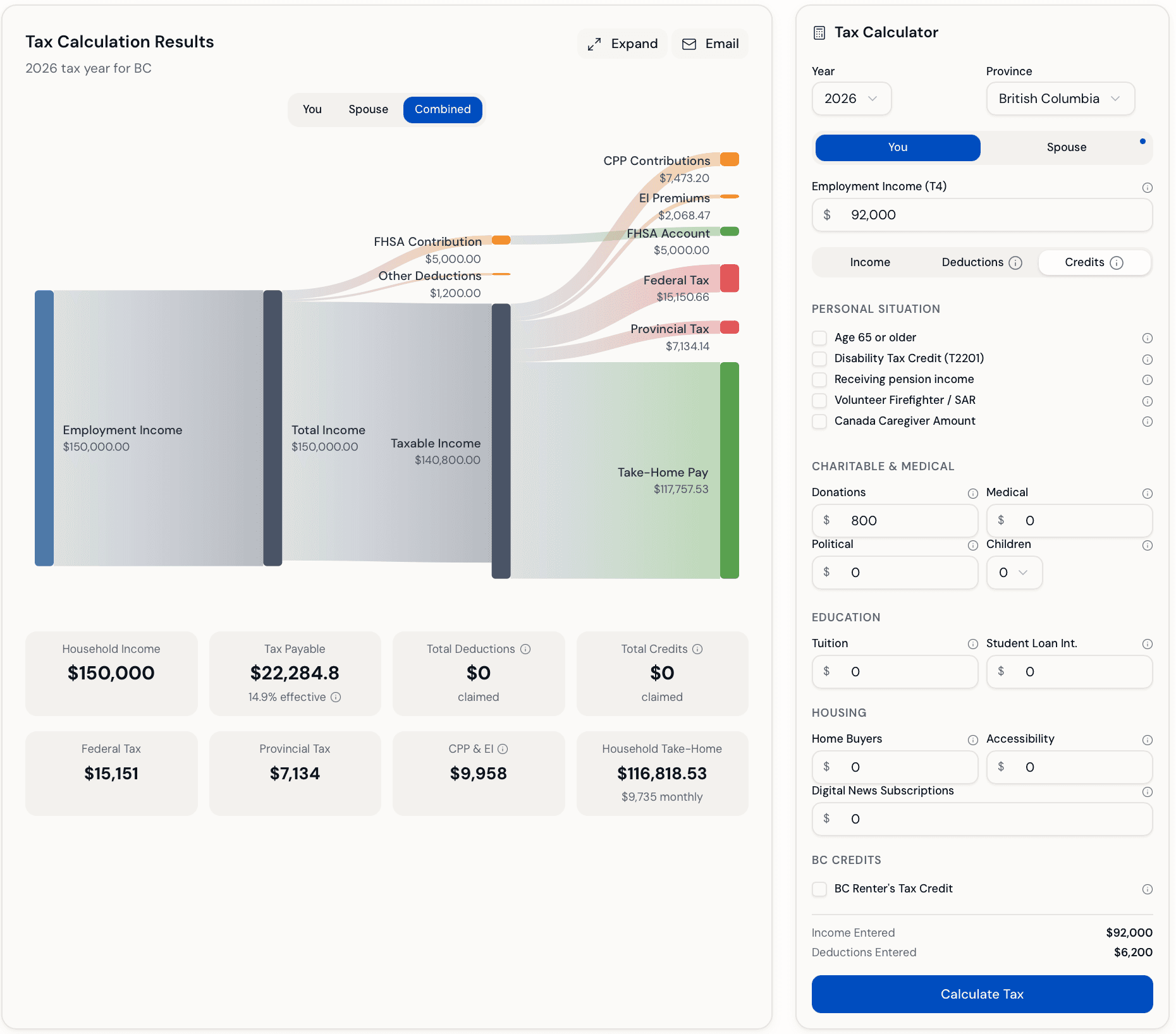Click the info icon beside the Deductions tab
Image resolution: width=1176 pixels, height=1034 pixels.
(1015, 262)
